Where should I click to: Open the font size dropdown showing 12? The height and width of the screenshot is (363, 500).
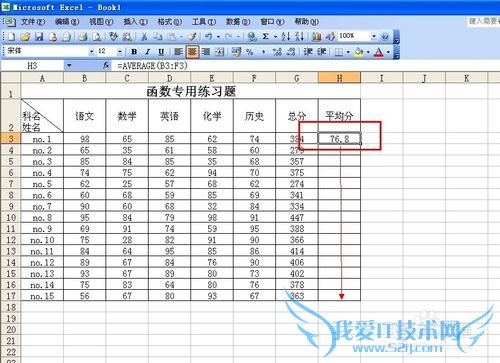coord(120,52)
